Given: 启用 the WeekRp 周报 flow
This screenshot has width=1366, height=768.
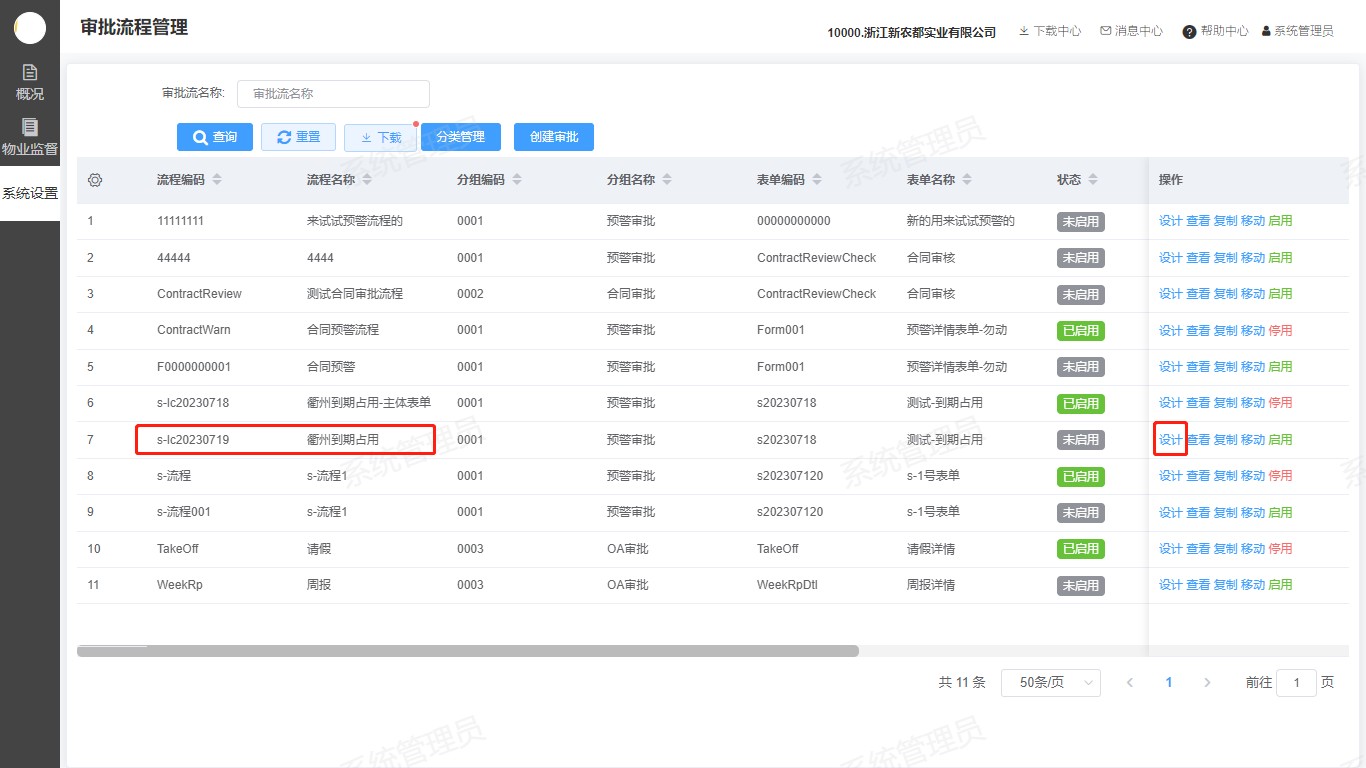Looking at the screenshot, I should click(1280, 585).
